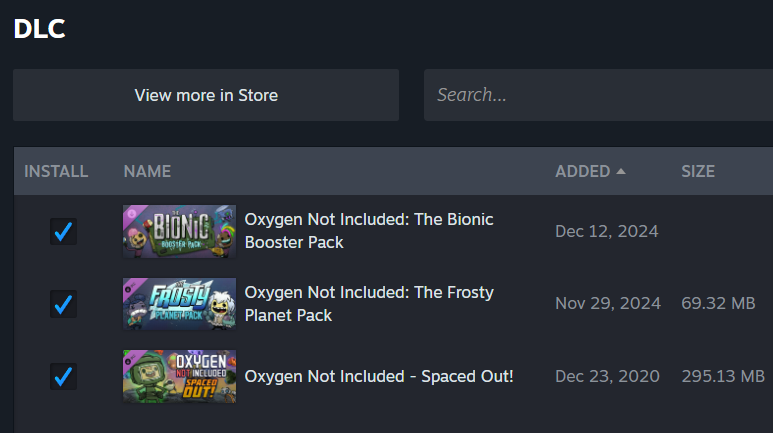Click View more in Store button
This screenshot has width=773, height=433.
[x=206, y=95]
